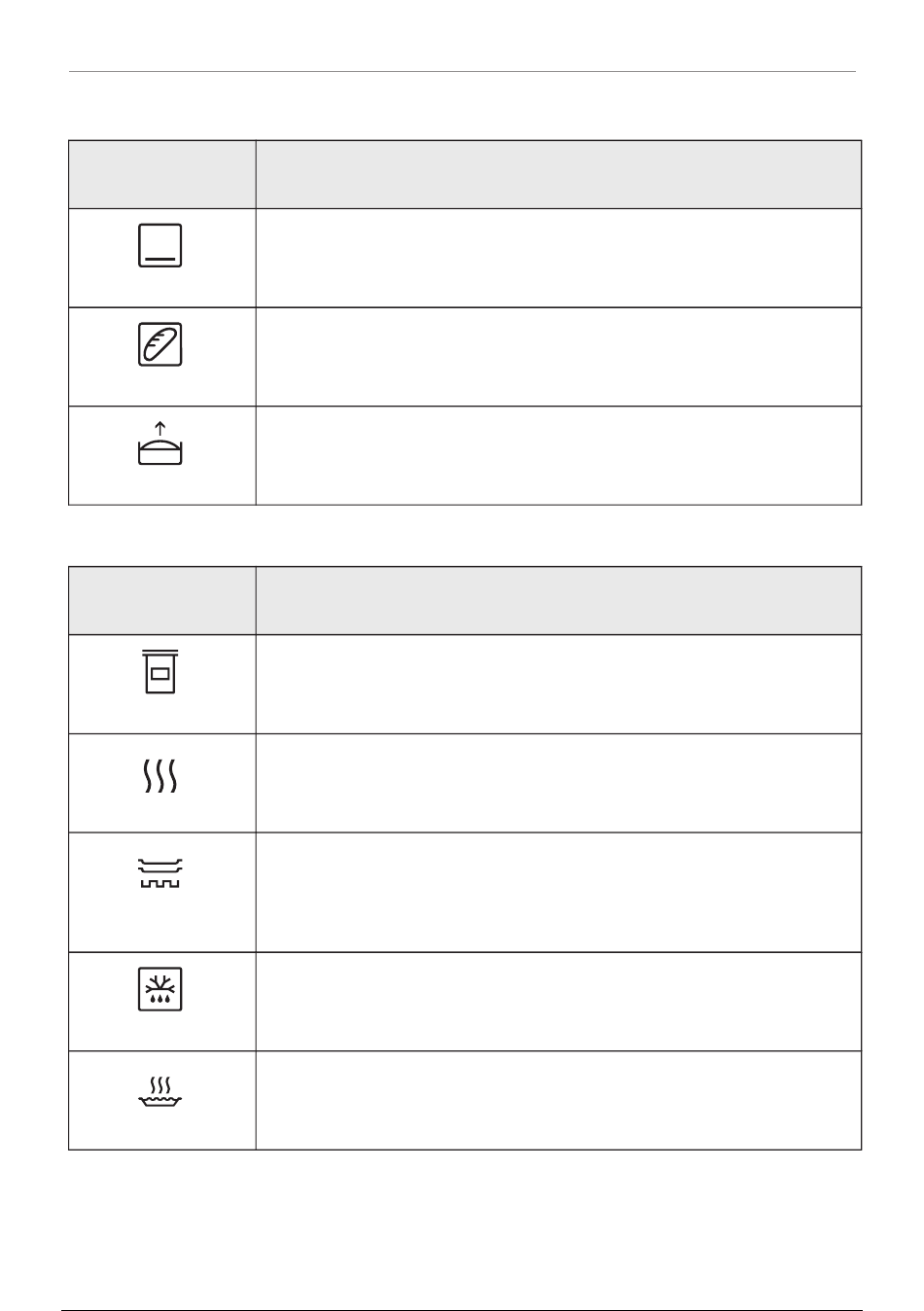The height and width of the screenshot is (1311, 924).
Task: Click the empty cell beside wavy lines icon
Action: point(558,783)
